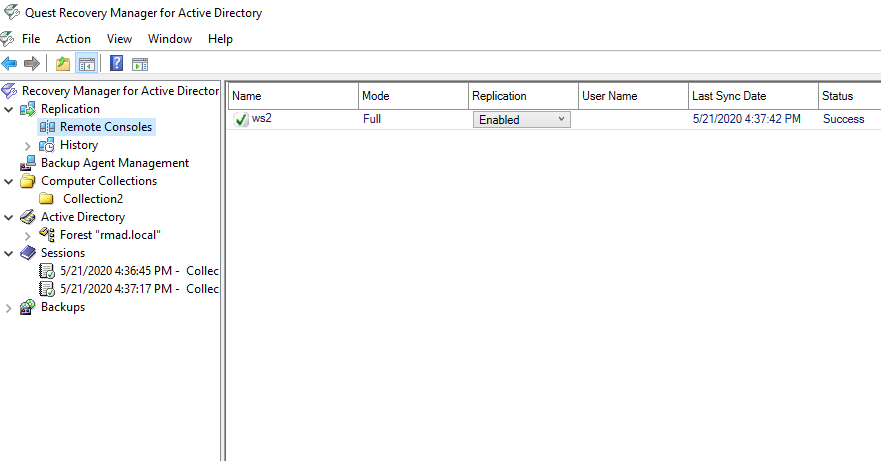Open the View menu
881x461 pixels.
coord(119,39)
